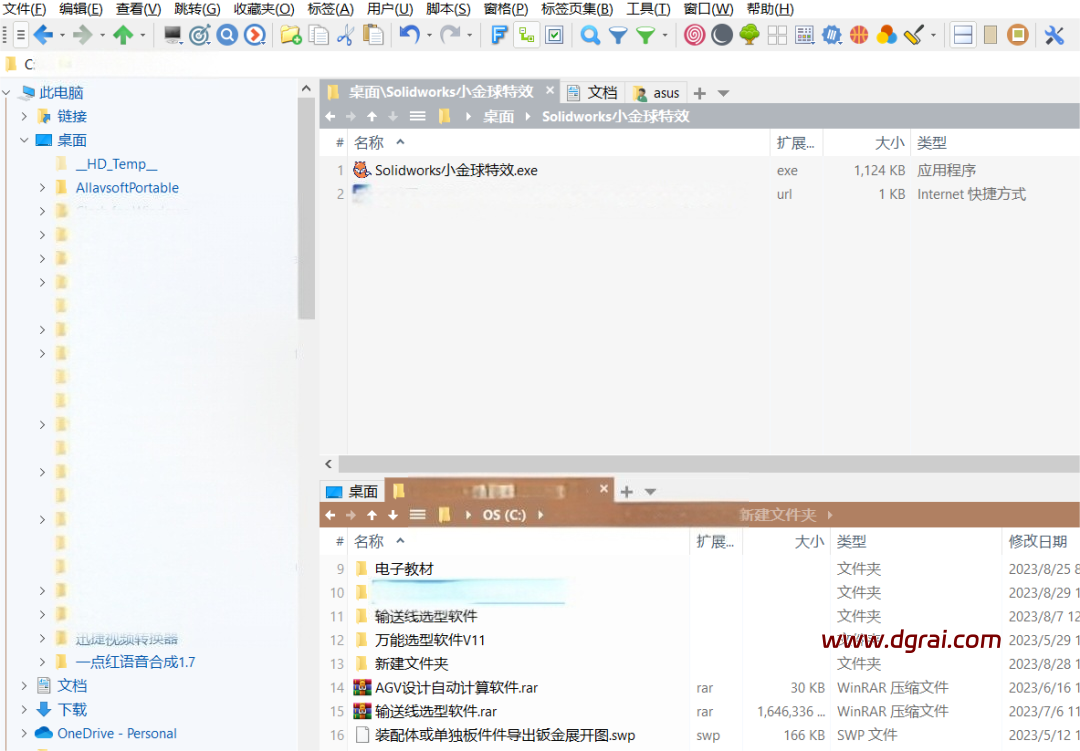This screenshot has width=1080, height=751.
Task: Toggle the blue visual filter funnel
Action: pyautogui.click(x=619, y=35)
